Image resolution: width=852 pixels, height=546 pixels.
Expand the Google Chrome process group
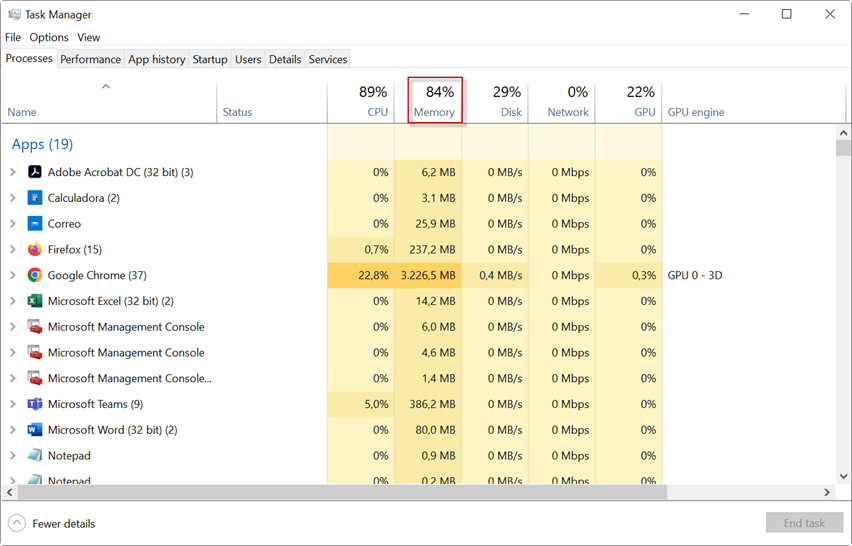(x=13, y=275)
